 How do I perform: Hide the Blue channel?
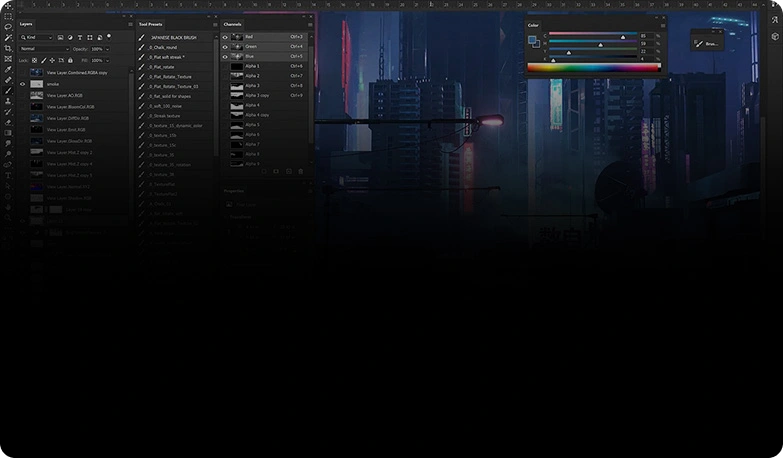(225, 57)
